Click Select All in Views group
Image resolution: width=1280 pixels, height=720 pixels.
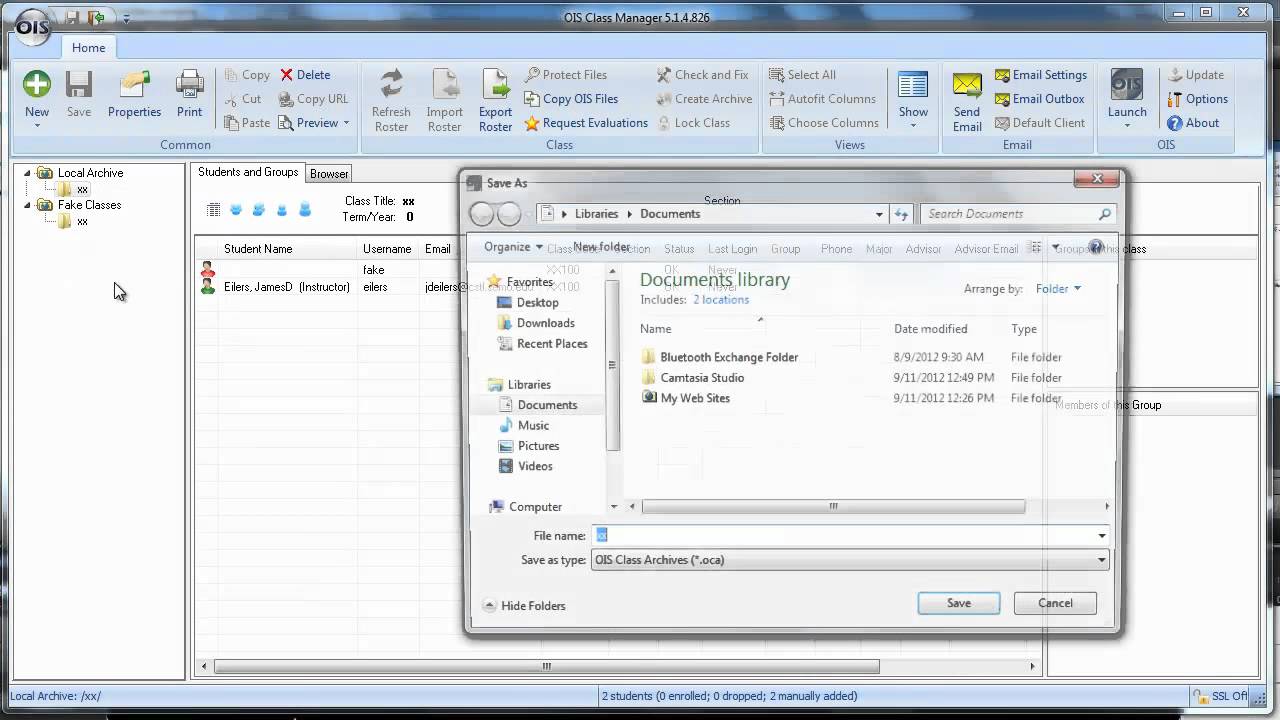802,75
